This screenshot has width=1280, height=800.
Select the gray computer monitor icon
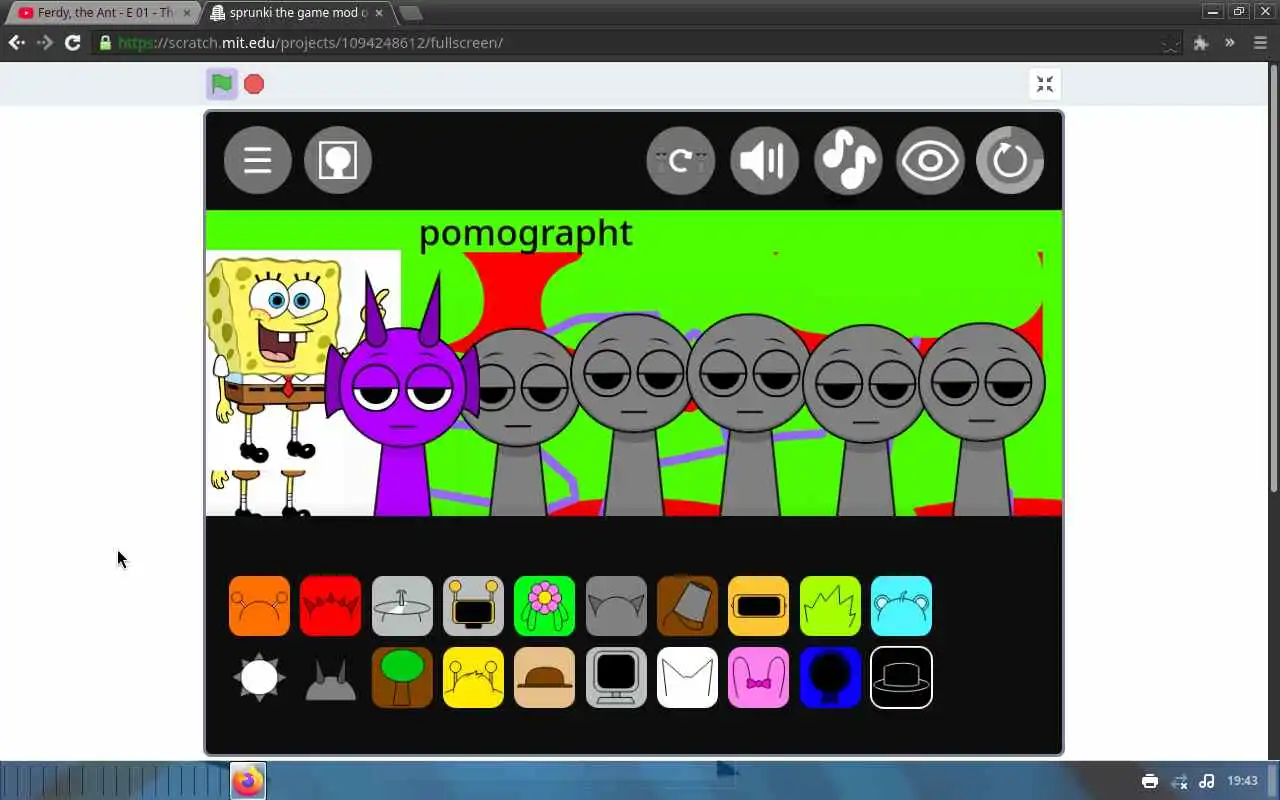pos(616,677)
